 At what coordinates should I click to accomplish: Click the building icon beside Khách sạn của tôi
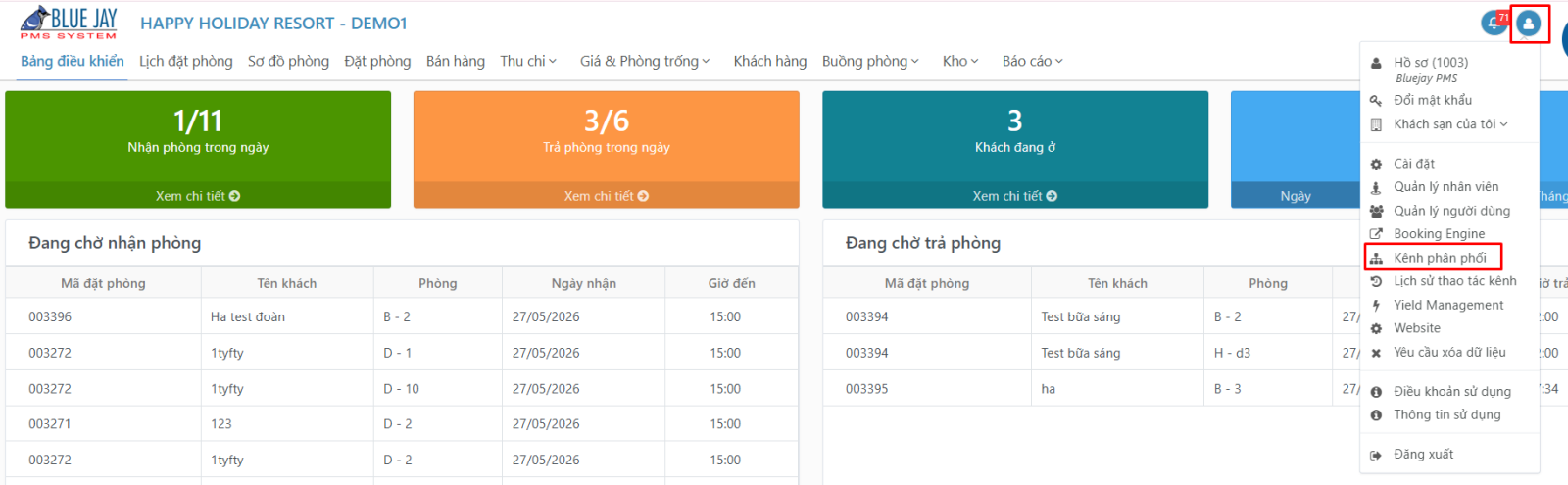click(x=1376, y=124)
